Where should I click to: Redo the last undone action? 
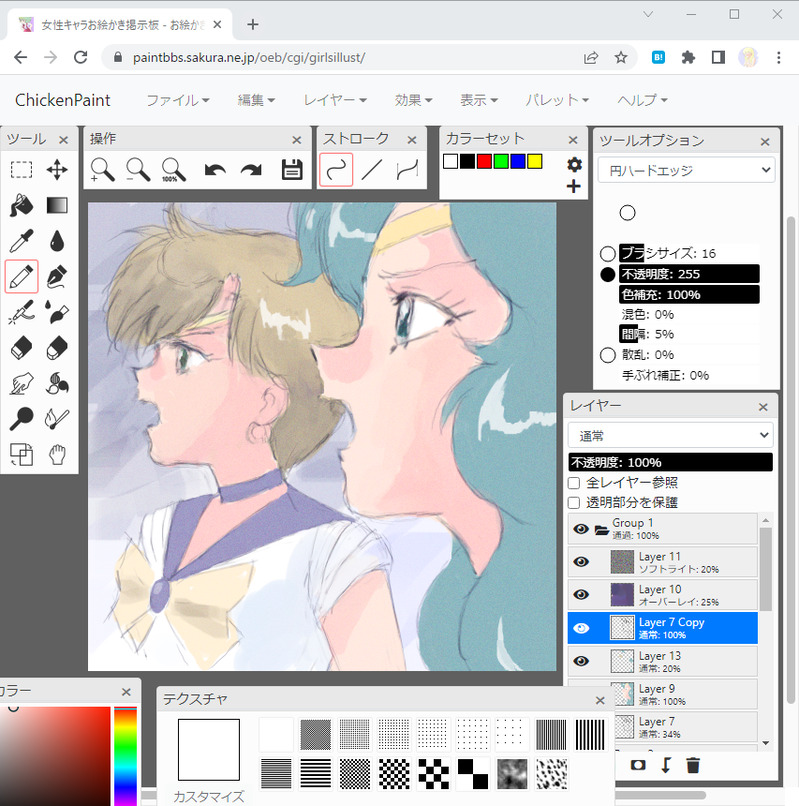pos(251,170)
